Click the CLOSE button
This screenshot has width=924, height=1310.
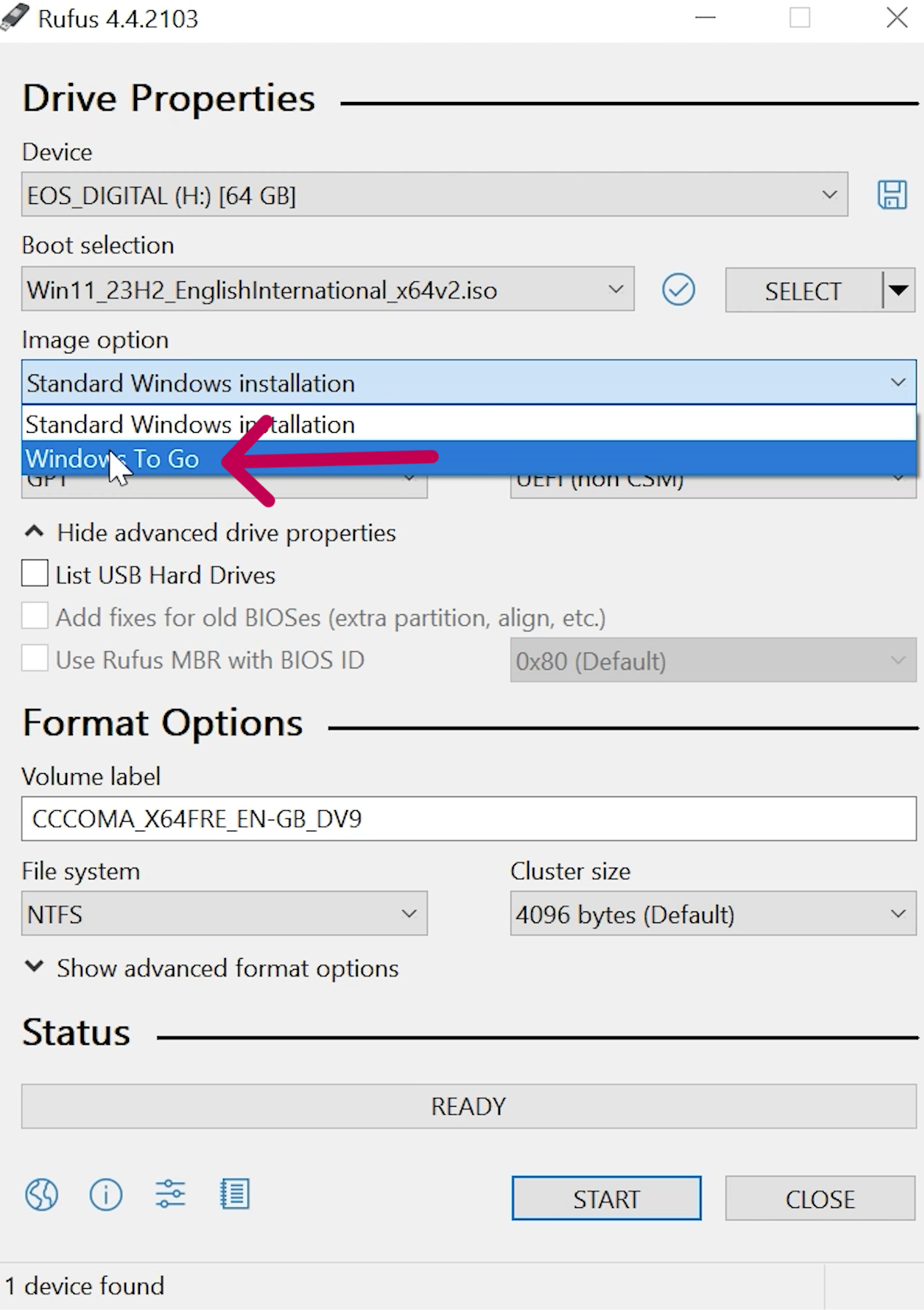point(821,1198)
